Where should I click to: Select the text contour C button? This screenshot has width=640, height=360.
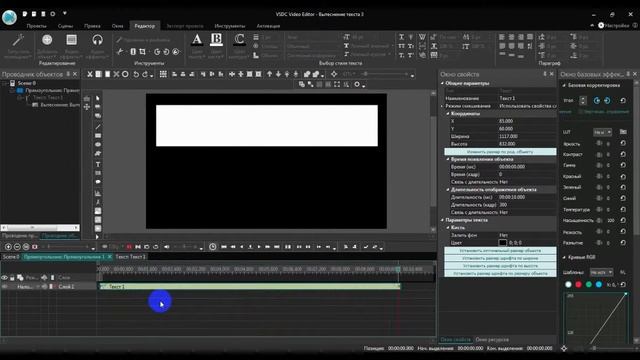[239, 40]
